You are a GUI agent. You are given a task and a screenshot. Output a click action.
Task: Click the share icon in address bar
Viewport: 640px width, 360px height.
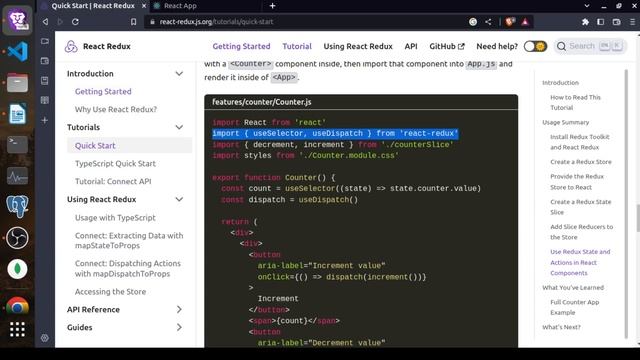[x=488, y=22]
